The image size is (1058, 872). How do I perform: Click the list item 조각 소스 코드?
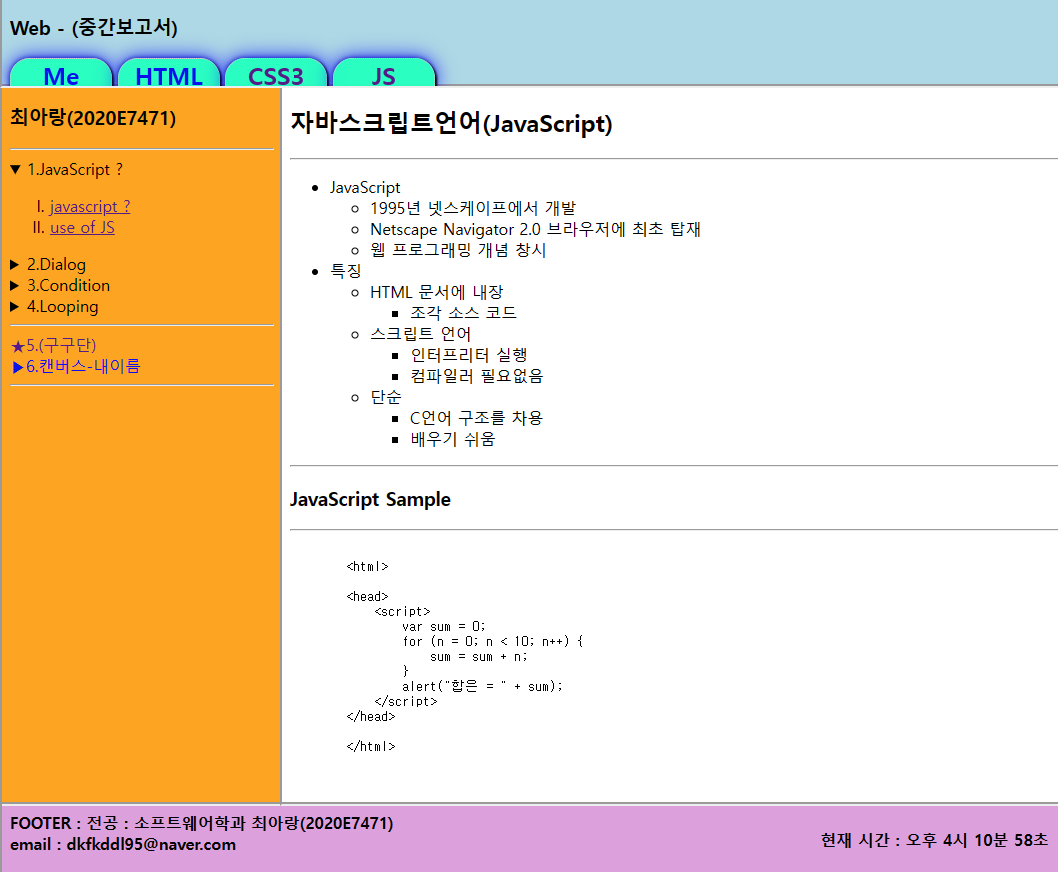(464, 313)
